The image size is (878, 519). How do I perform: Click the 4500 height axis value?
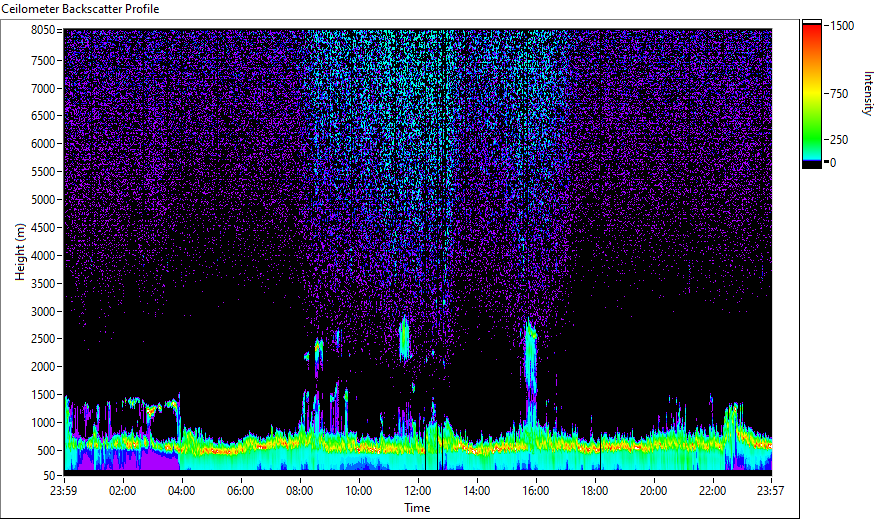click(43, 228)
